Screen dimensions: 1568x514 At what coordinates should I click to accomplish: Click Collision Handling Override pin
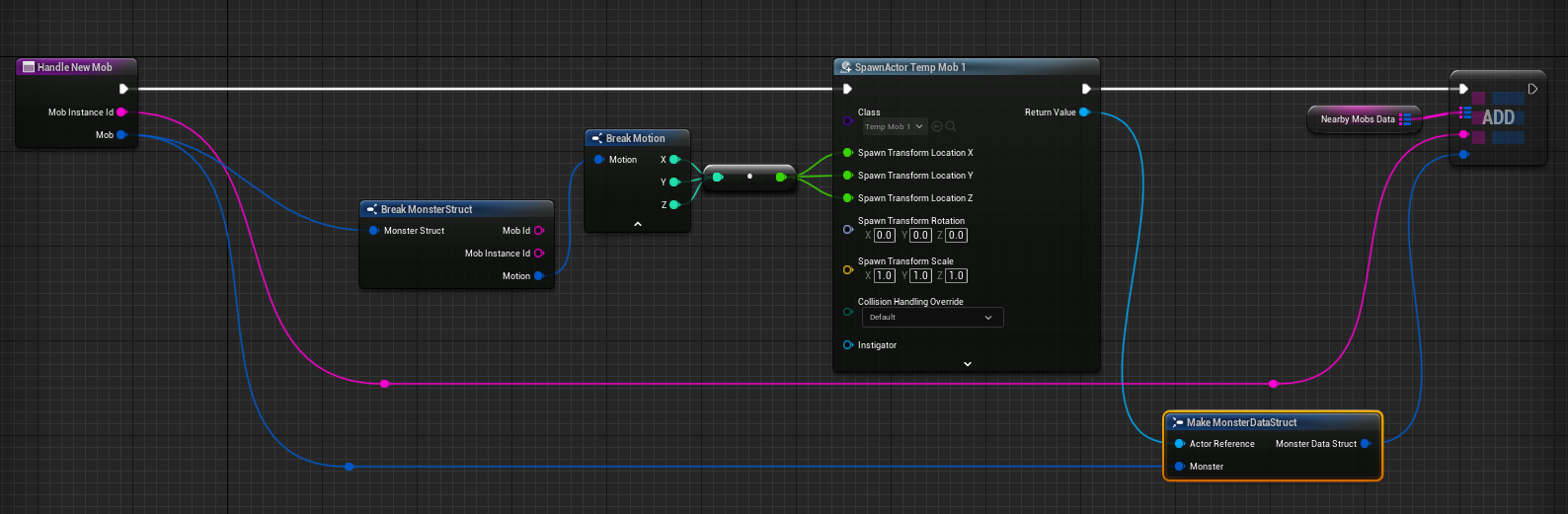click(x=848, y=312)
